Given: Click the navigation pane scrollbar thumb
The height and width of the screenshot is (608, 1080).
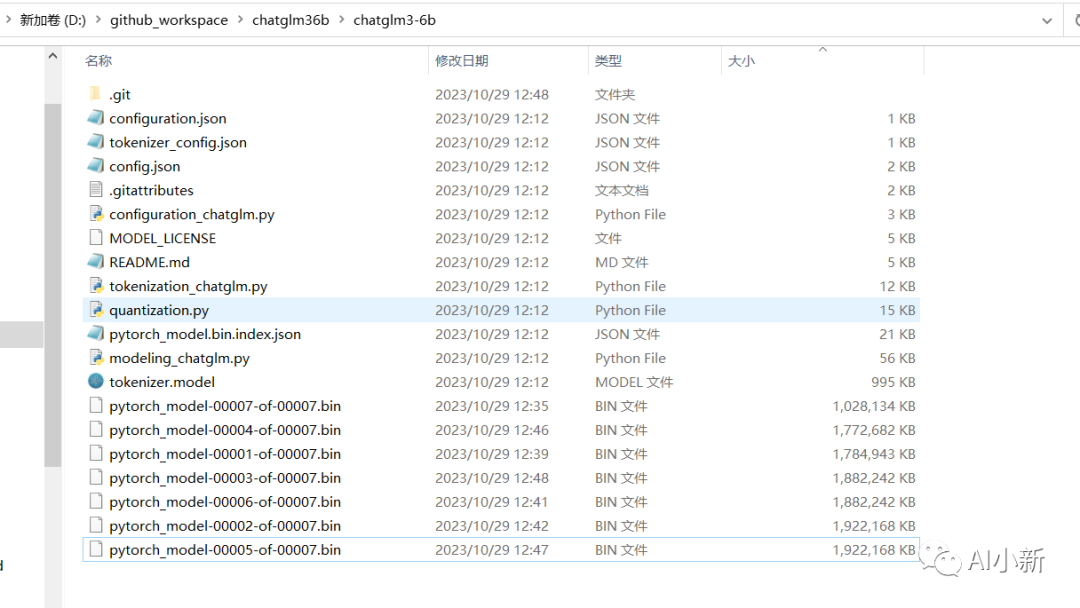Looking at the screenshot, I should point(53,285).
